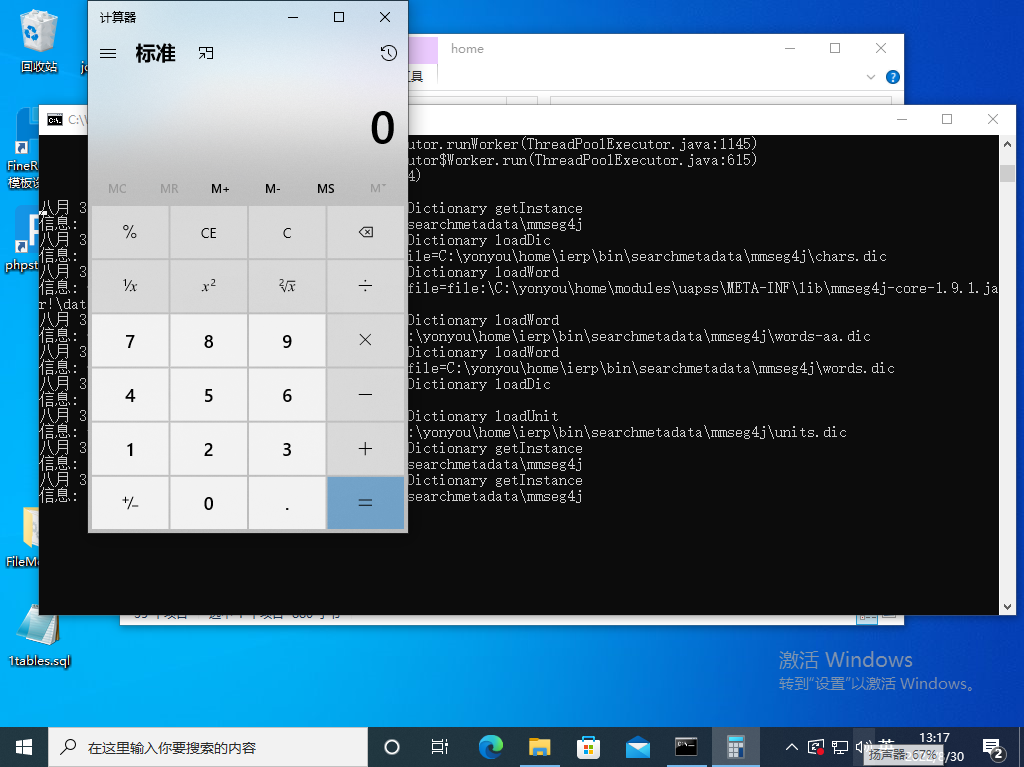This screenshot has height=767, width=1024.
Task: Click the square root key
Action: [287, 286]
